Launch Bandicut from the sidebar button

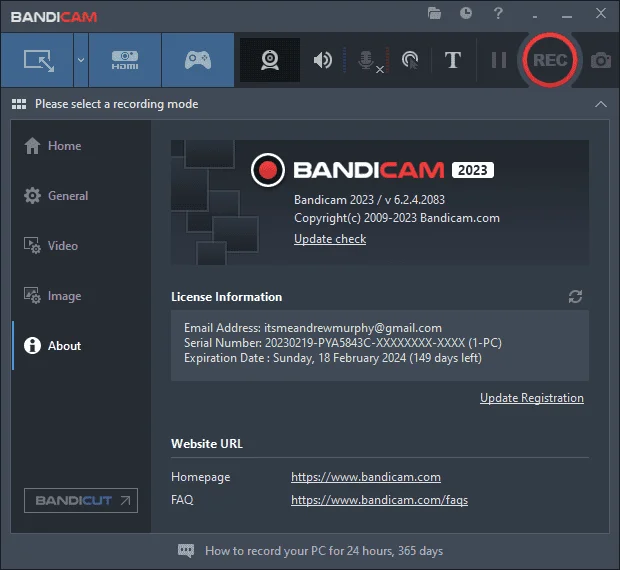81,500
